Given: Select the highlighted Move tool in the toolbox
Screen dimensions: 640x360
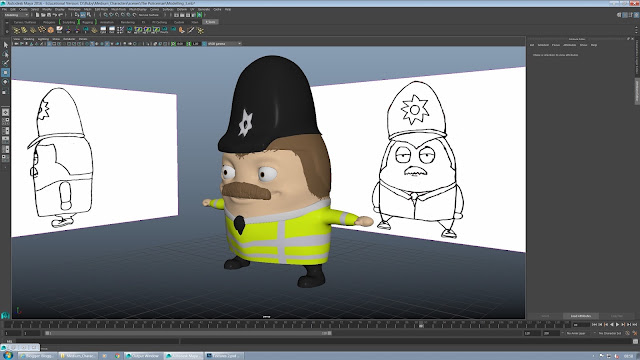Looking at the screenshot, I should [5, 73].
